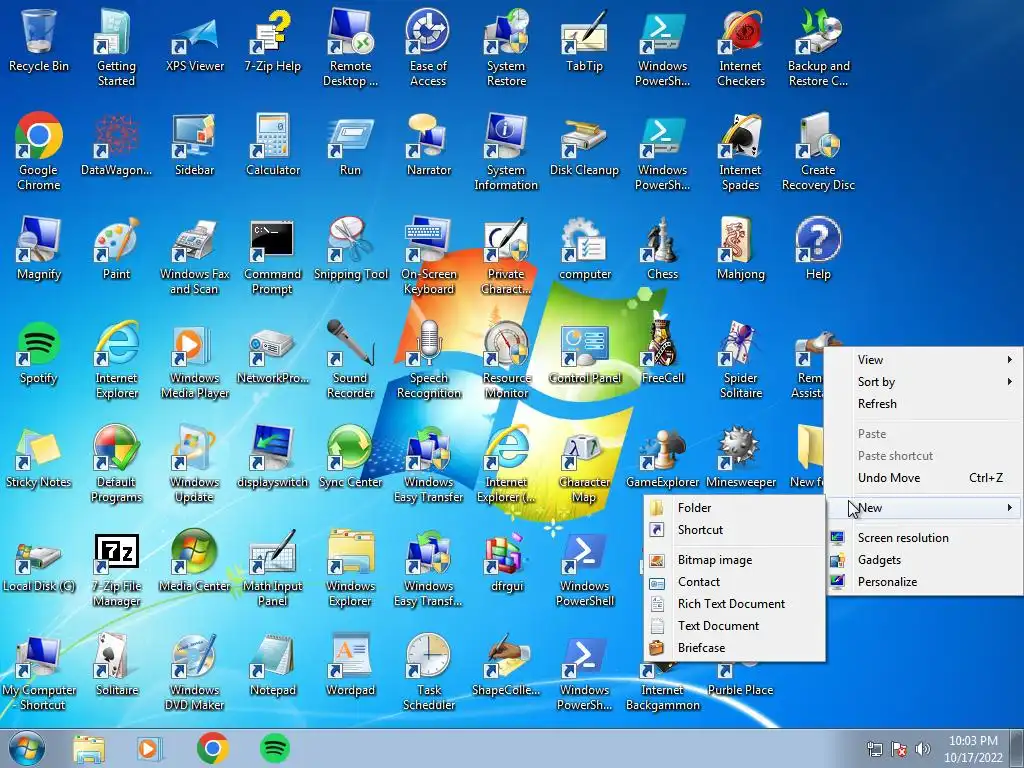Open the Control Panel shortcut
Viewport: 1024px width, 768px height.
pyautogui.click(x=584, y=353)
